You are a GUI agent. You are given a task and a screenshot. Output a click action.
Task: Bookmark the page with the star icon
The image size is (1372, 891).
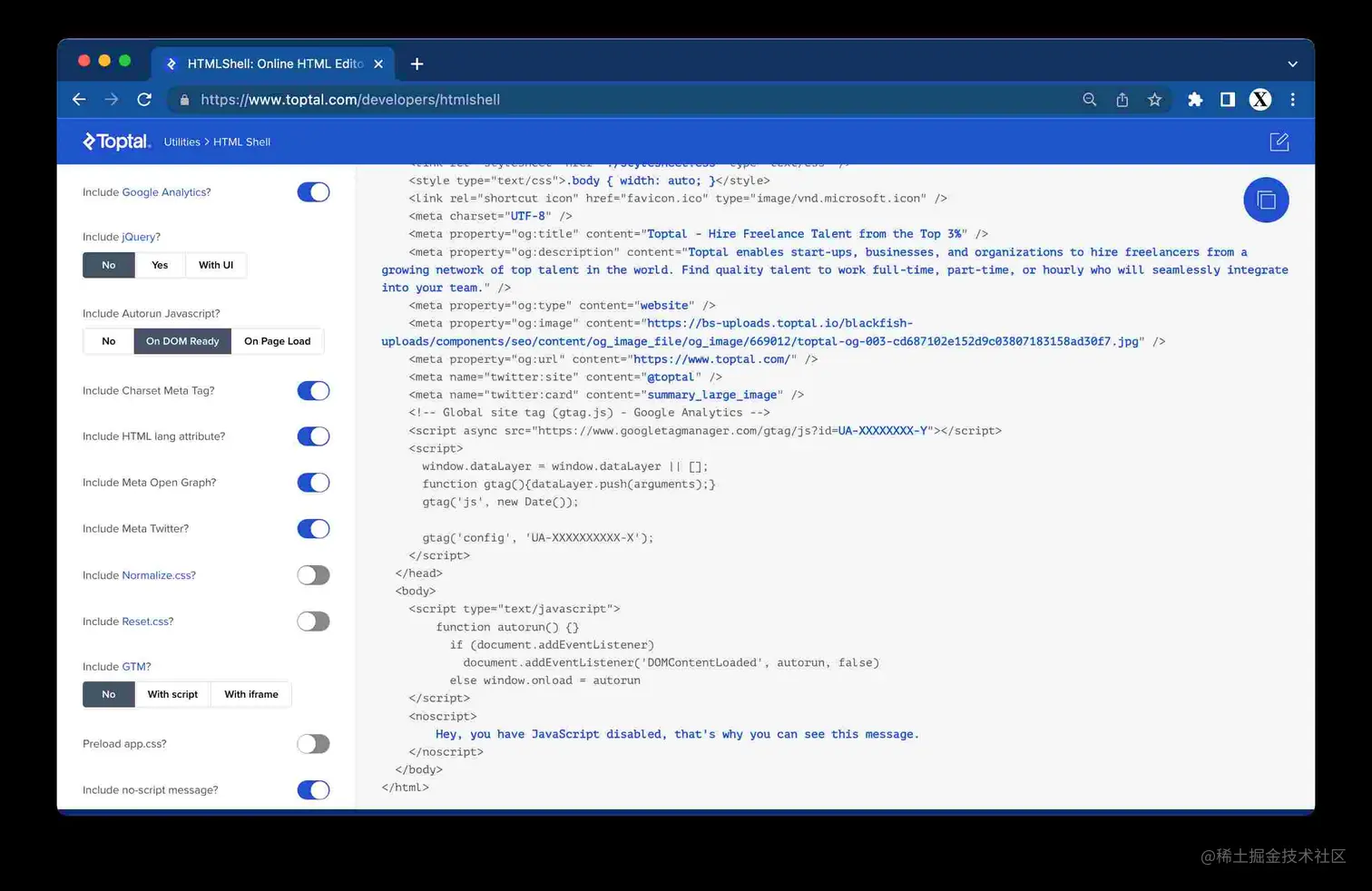coord(1154,100)
